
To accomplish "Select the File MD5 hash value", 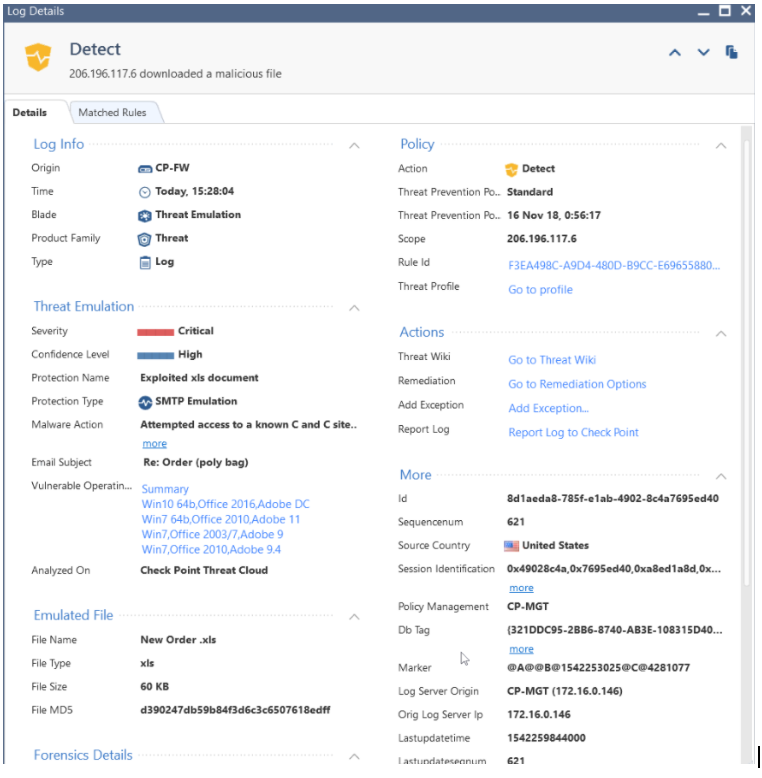I will click(235, 711).
